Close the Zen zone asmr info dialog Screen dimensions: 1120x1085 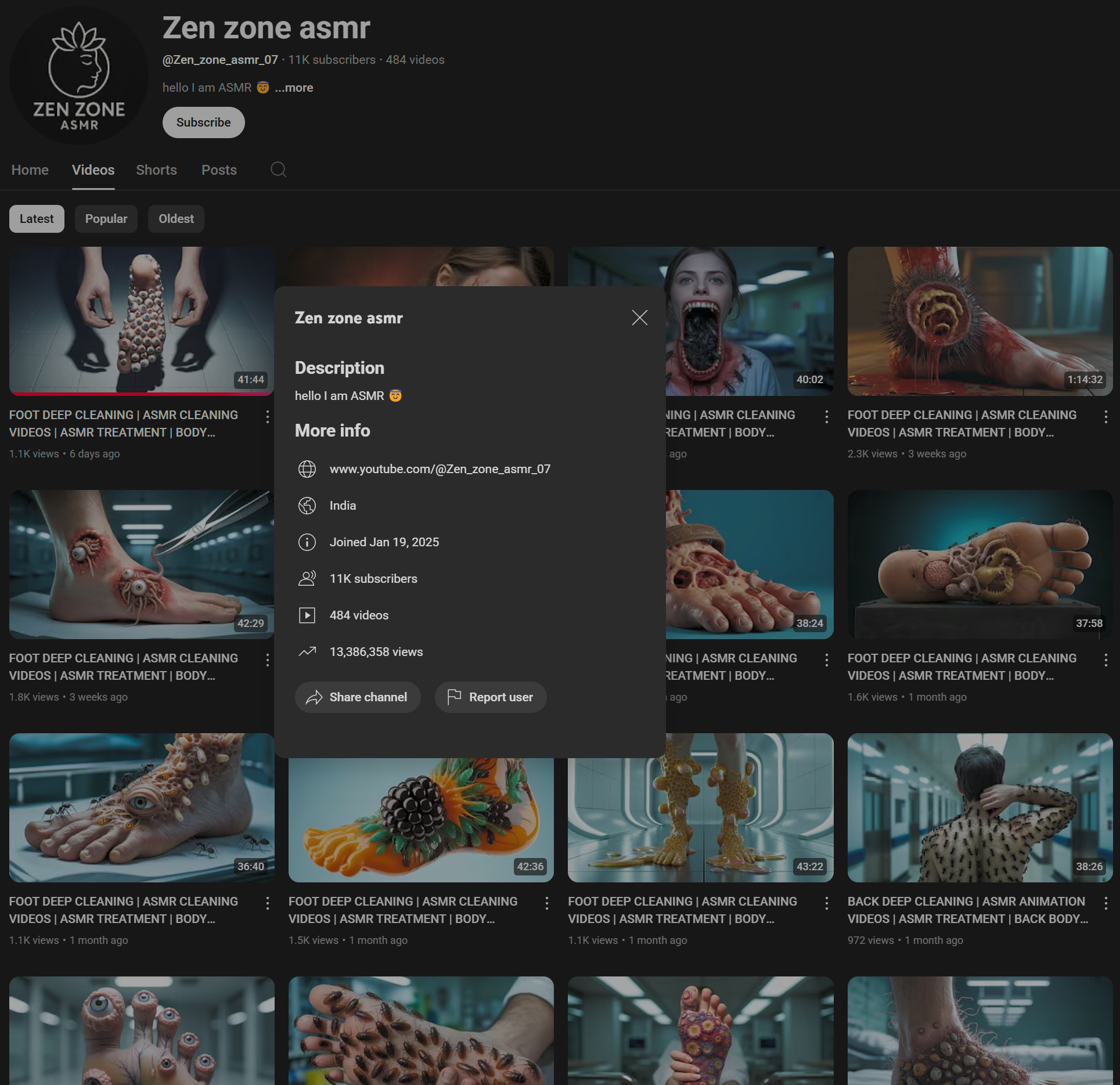coord(639,318)
